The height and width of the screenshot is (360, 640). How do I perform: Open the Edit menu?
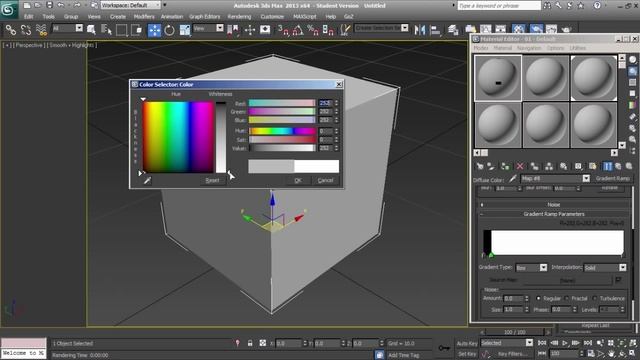pyautogui.click(x=29, y=17)
